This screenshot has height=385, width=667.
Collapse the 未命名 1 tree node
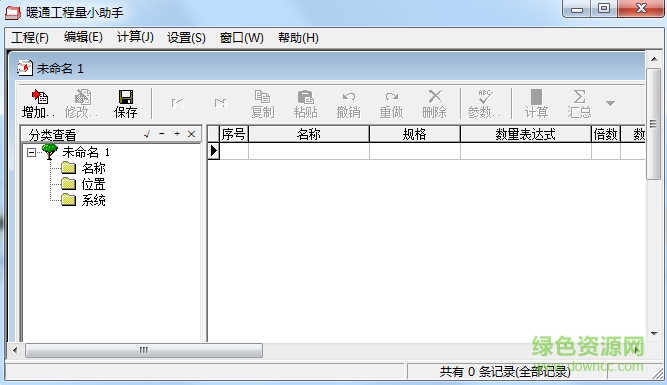[x=31, y=152]
